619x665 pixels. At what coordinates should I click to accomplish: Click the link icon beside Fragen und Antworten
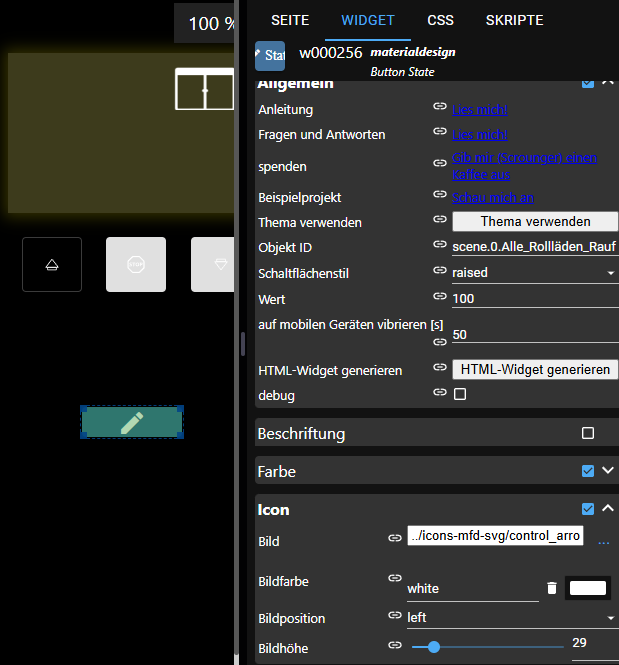pyautogui.click(x=440, y=131)
